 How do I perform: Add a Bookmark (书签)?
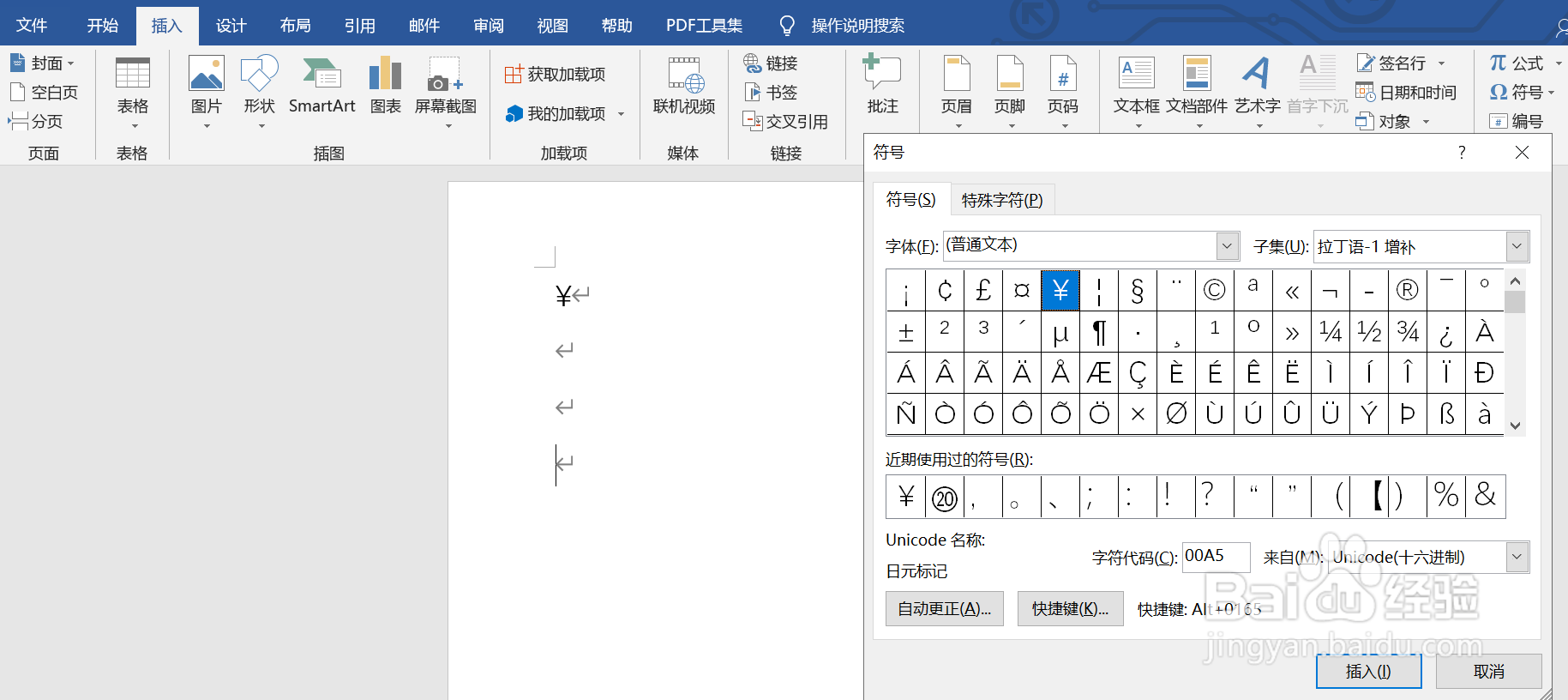pyautogui.click(x=770, y=92)
